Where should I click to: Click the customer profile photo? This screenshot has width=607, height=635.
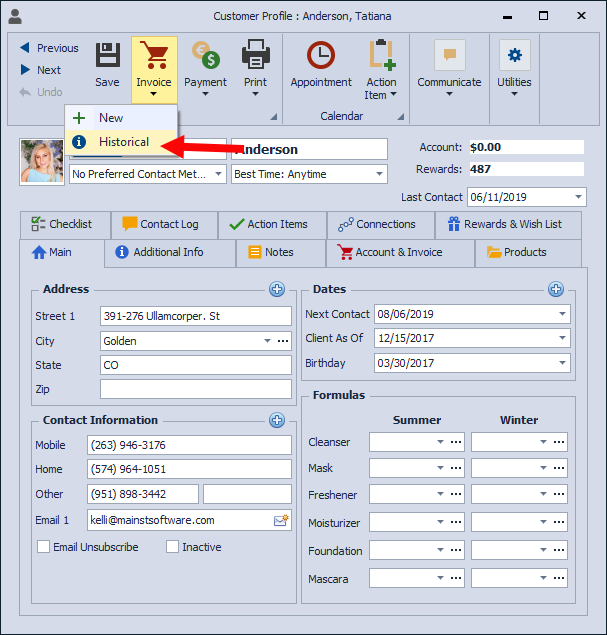pos(42,161)
